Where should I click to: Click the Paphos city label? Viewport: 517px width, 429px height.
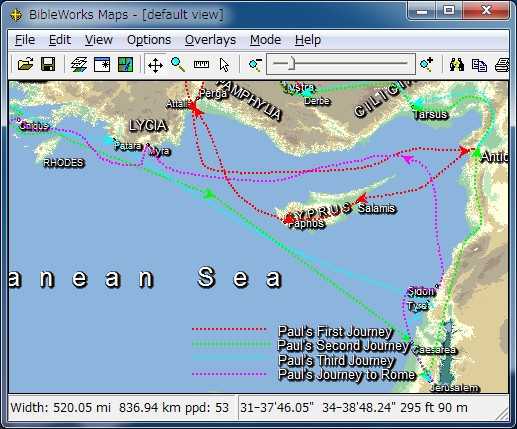[306, 223]
